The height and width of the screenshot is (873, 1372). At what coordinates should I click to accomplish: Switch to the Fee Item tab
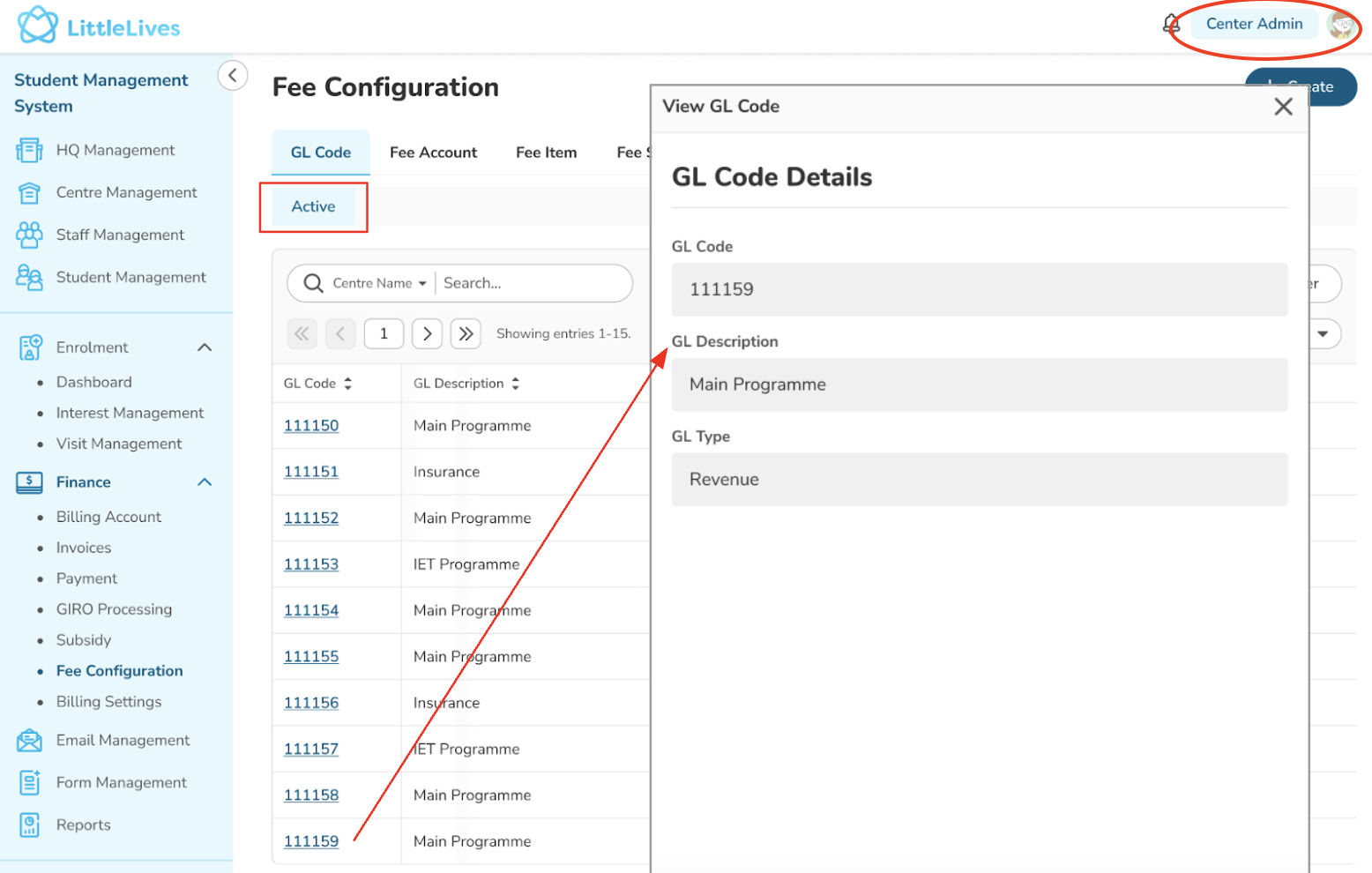547,153
